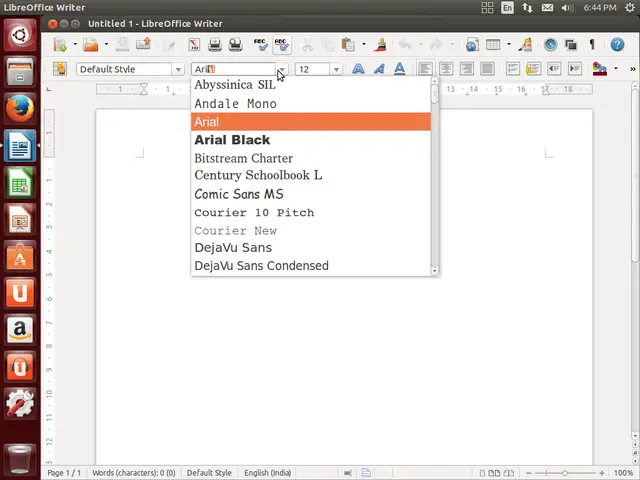Select Courier New font
640x480 pixels.
coord(311,231)
